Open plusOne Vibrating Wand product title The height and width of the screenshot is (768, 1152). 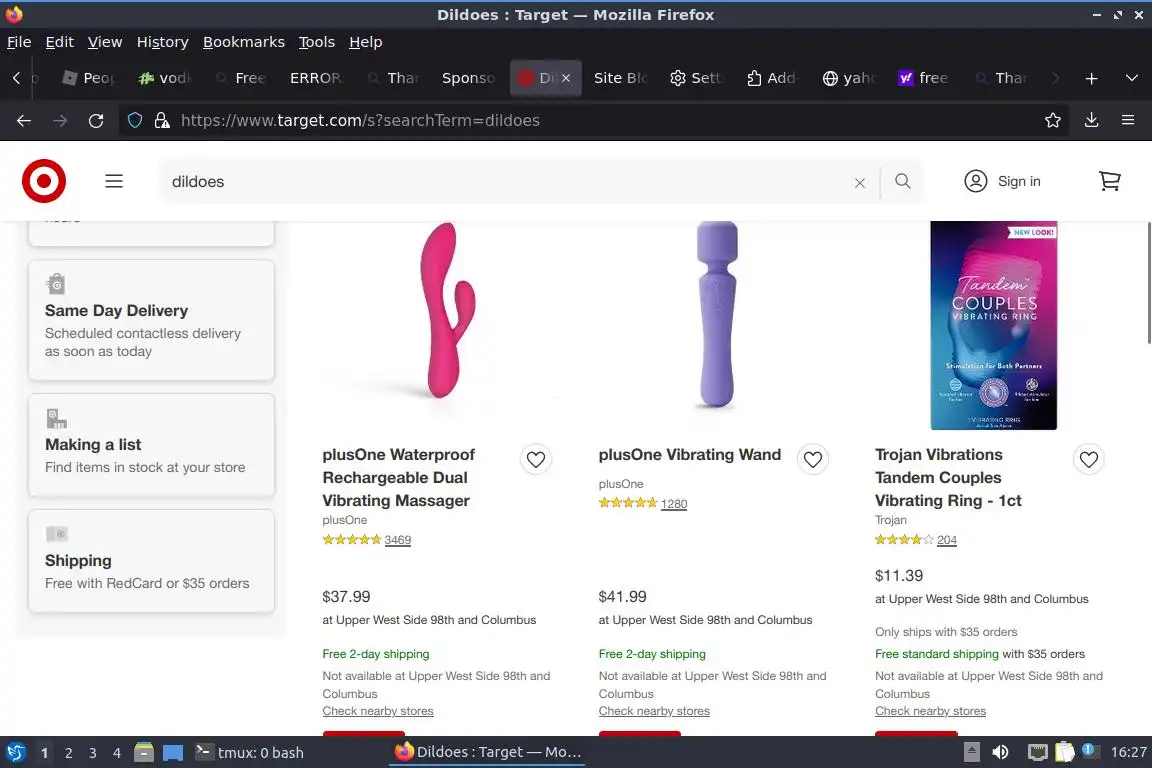point(690,455)
